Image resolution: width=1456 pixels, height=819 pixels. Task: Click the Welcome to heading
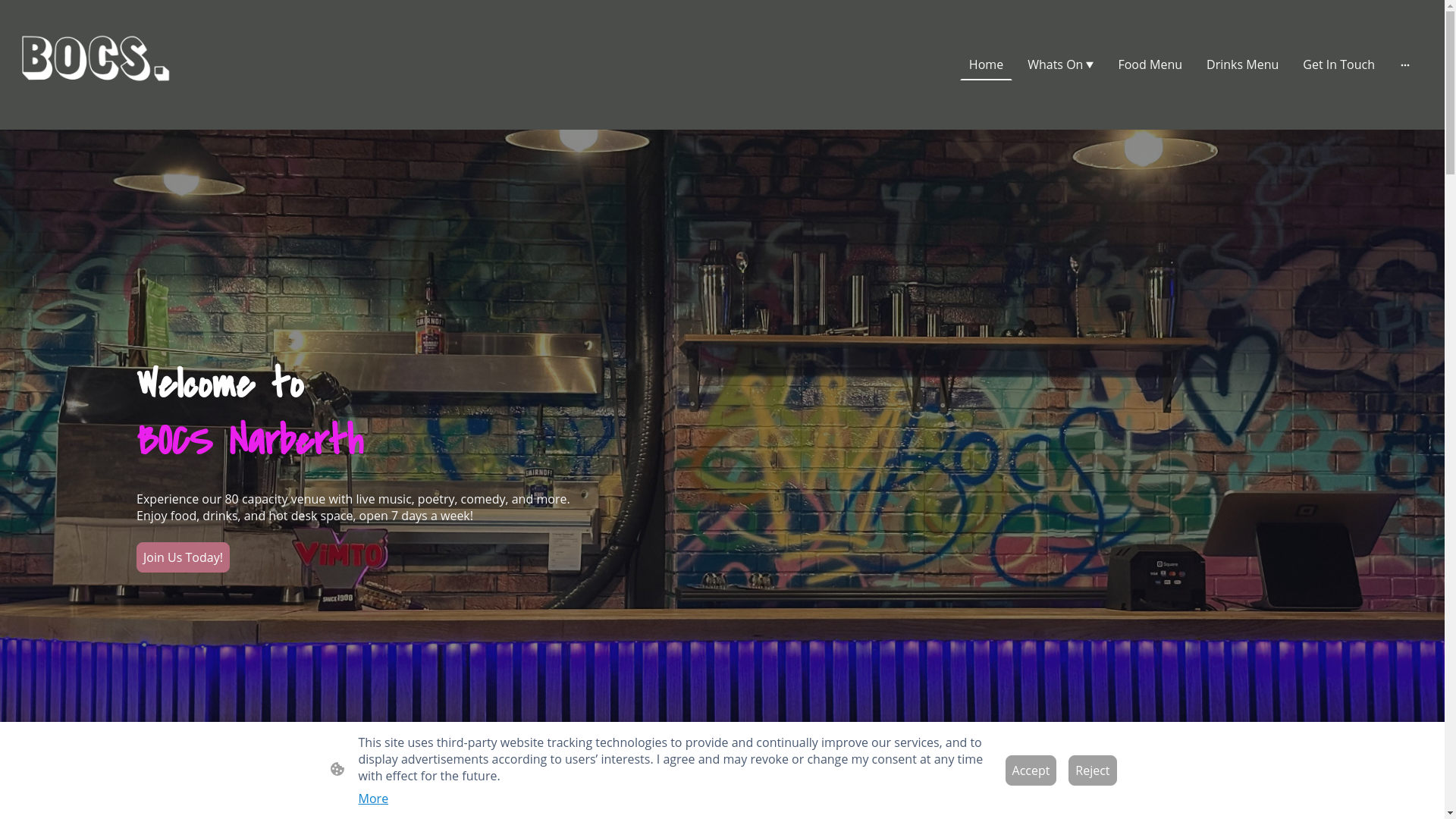tap(220, 383)
